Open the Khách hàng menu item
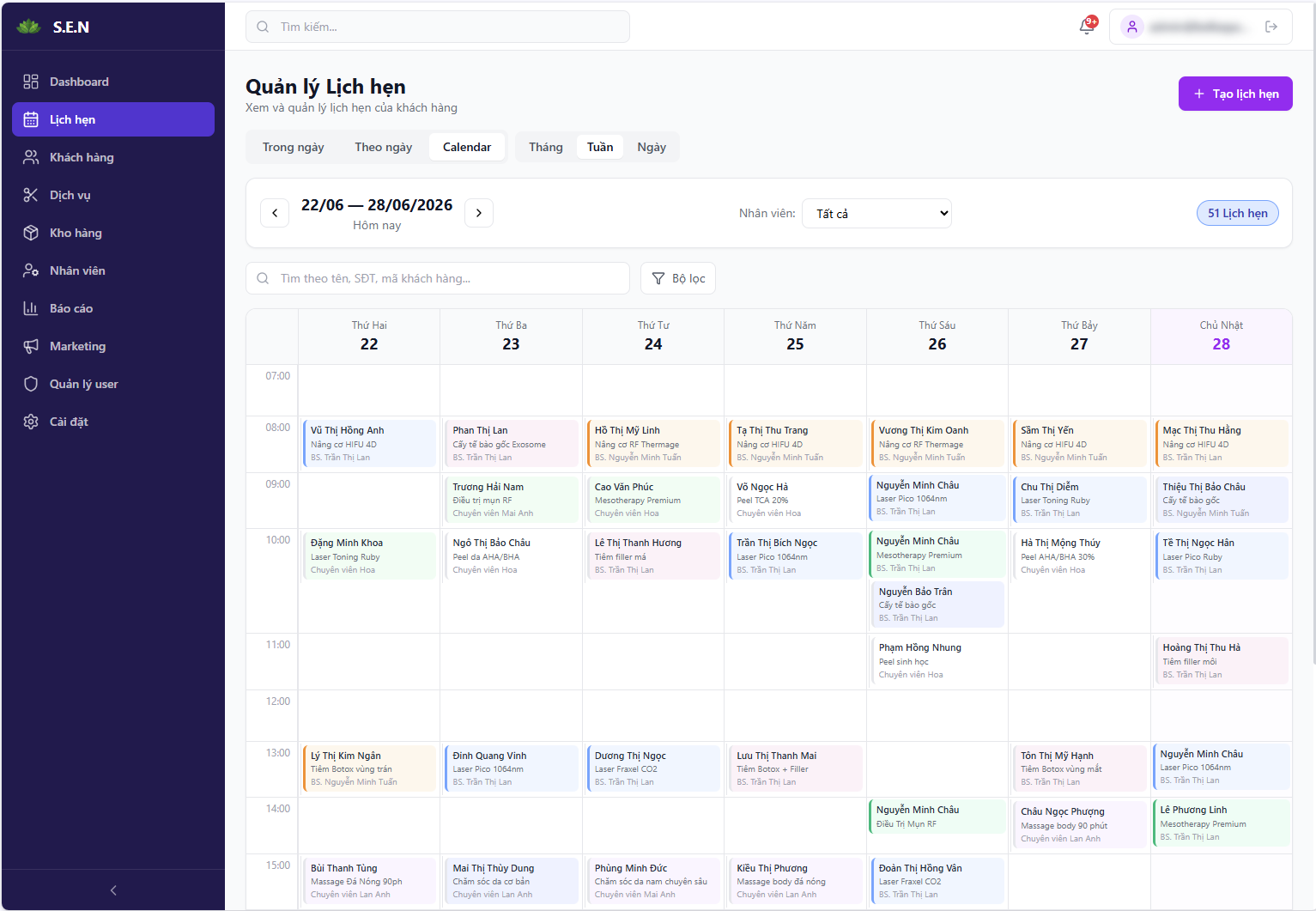 click(113, 157)
